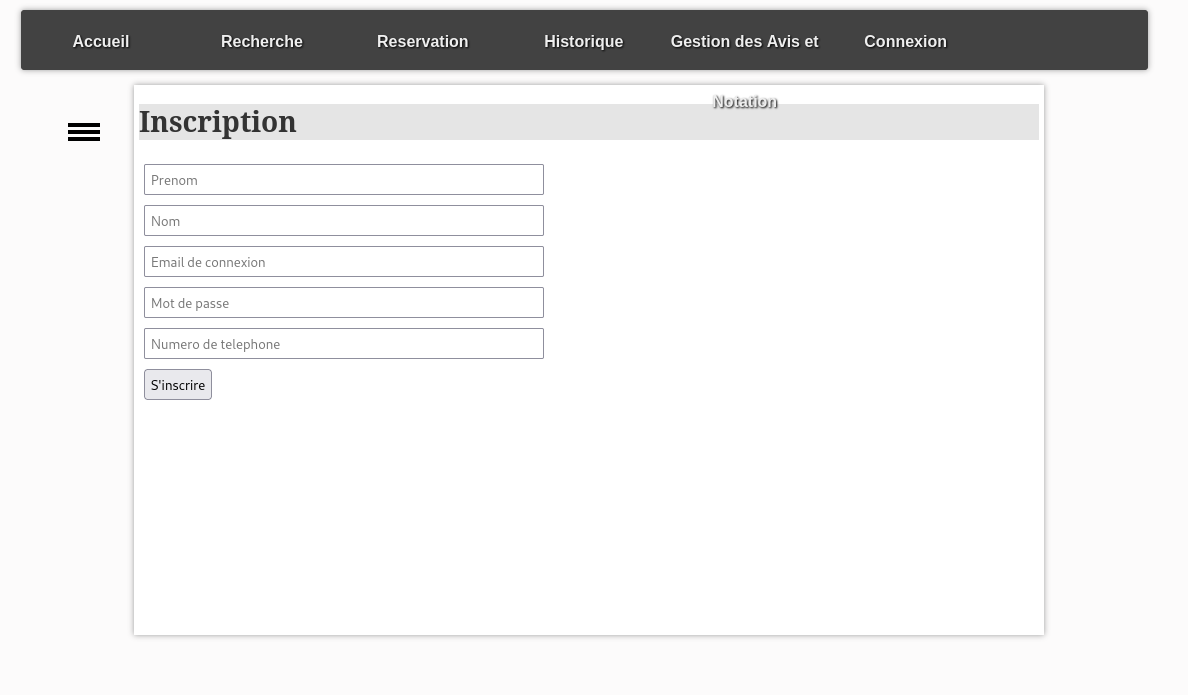
Task: Click the Gestion des Avis et link
Action: click(744, 42)
